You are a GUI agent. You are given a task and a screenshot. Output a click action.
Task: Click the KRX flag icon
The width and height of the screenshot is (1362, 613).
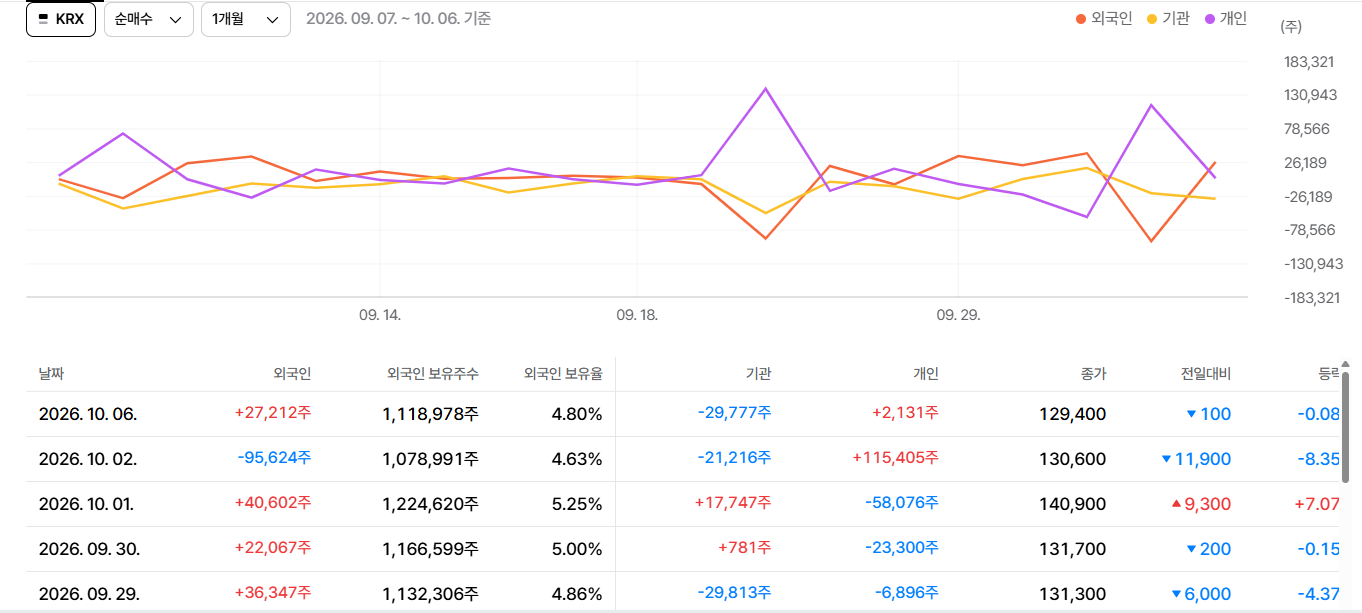pyautogui.click(x=43, y=18)
